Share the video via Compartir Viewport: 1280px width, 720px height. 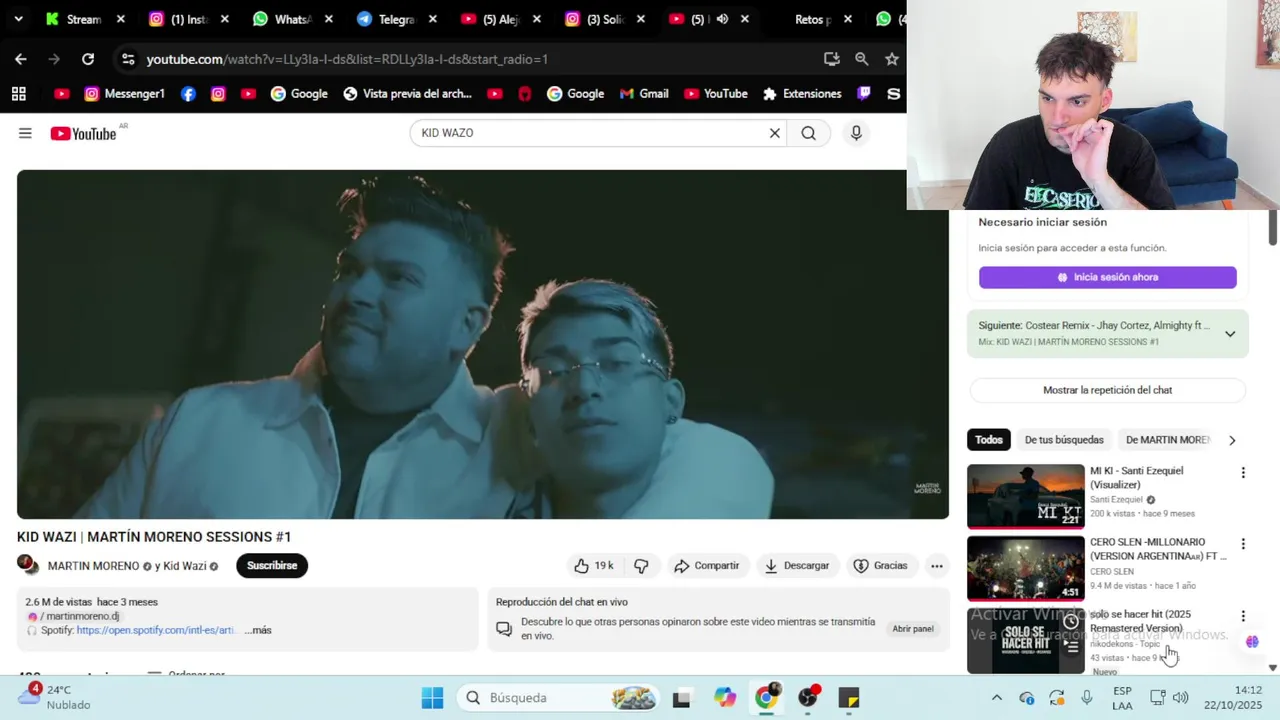706,566
